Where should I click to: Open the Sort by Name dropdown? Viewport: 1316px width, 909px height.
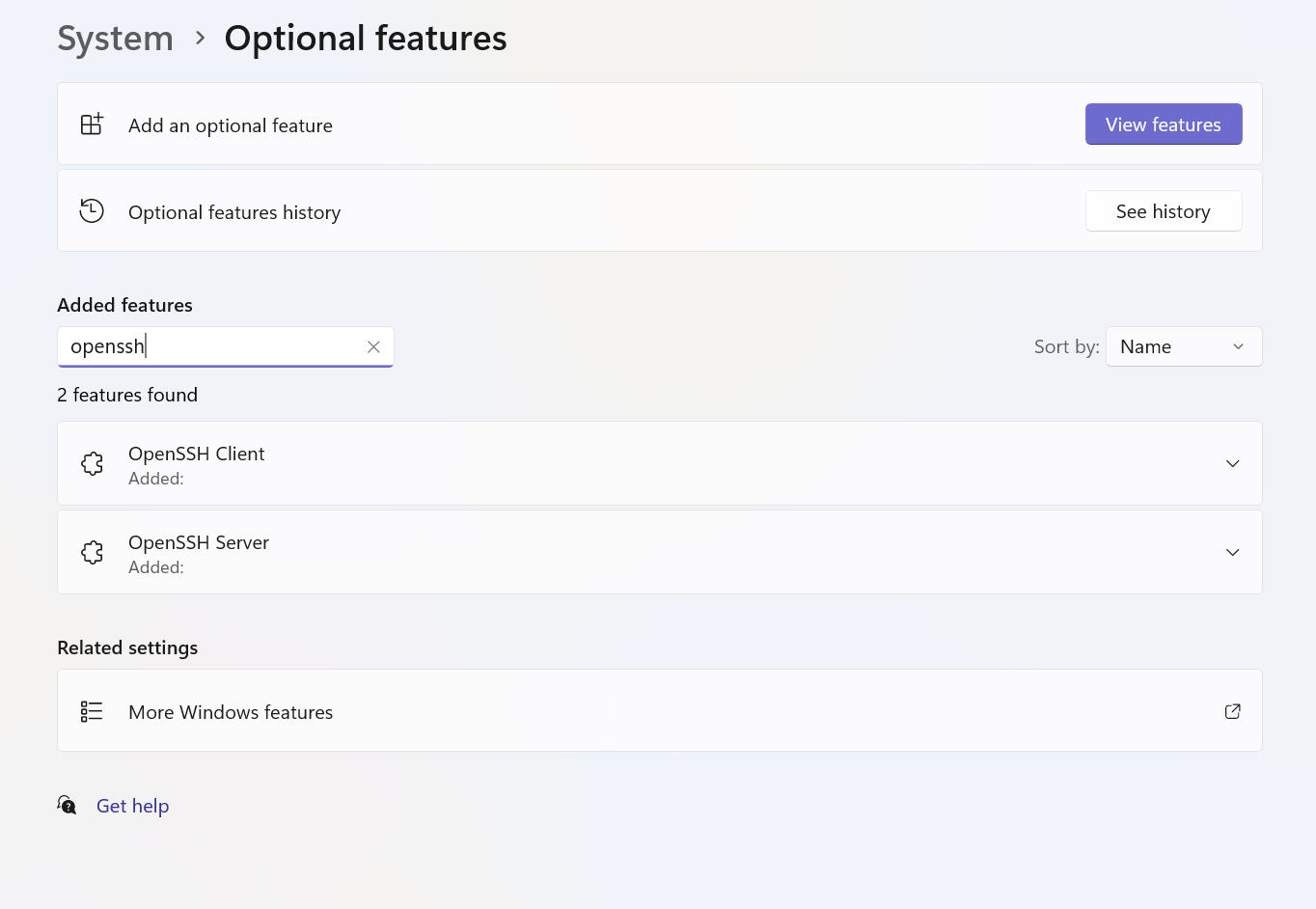click(1184, 346)
